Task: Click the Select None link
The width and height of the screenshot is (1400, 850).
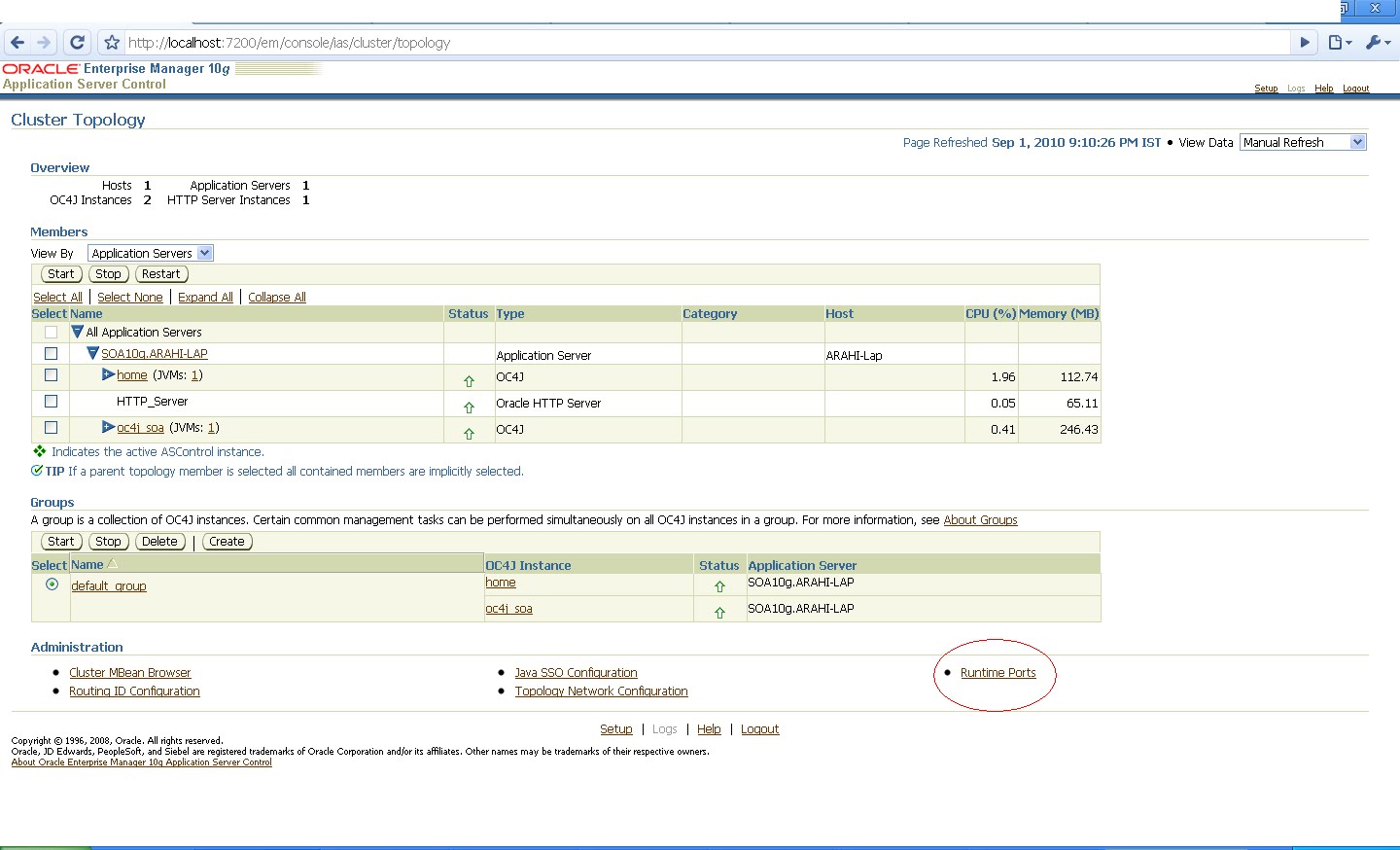Action: coord(130,298)
